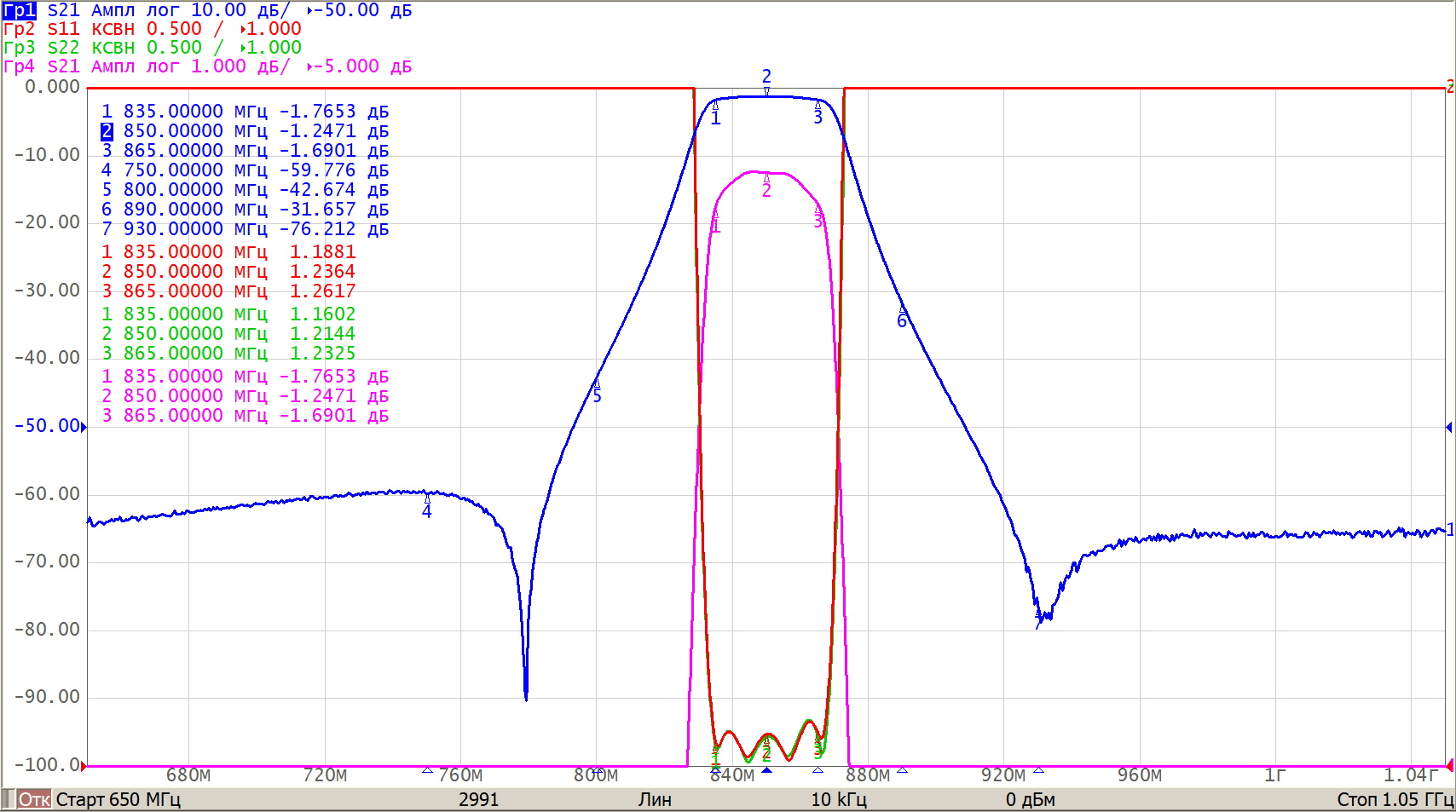The height and width of the screenshot is (812, 1456).
Task: Open the Гр4 magenta trace label
Action: [20, 66]
